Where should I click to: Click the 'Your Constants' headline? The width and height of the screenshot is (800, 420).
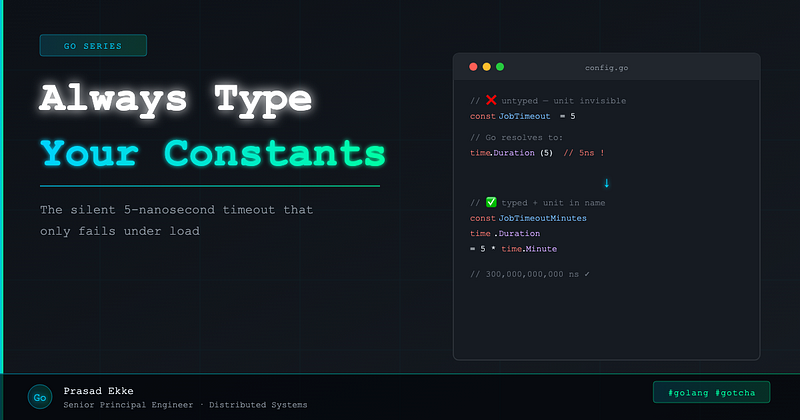(x=213, y=153)
